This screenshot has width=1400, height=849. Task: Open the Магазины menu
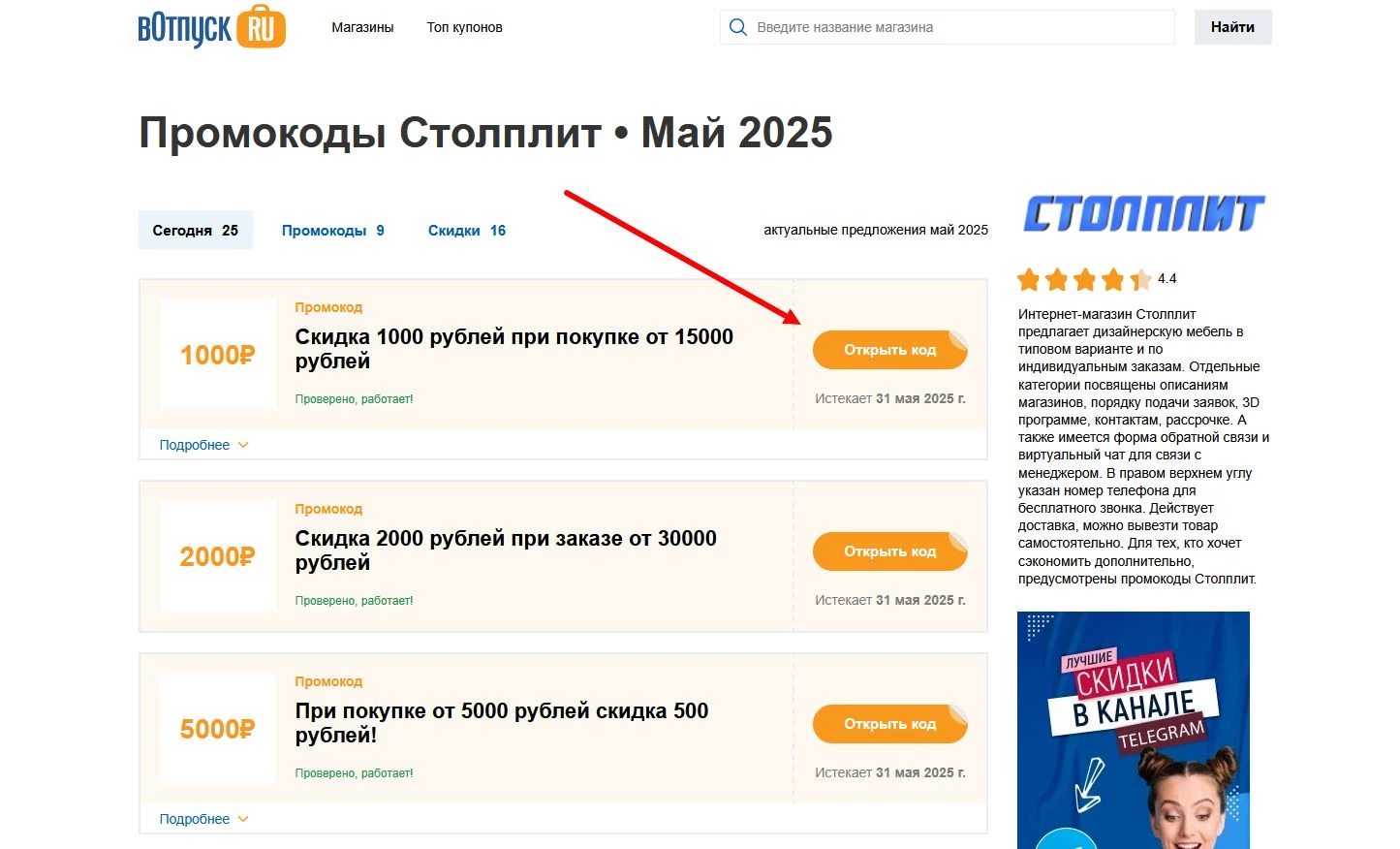[x=362, y=27]
